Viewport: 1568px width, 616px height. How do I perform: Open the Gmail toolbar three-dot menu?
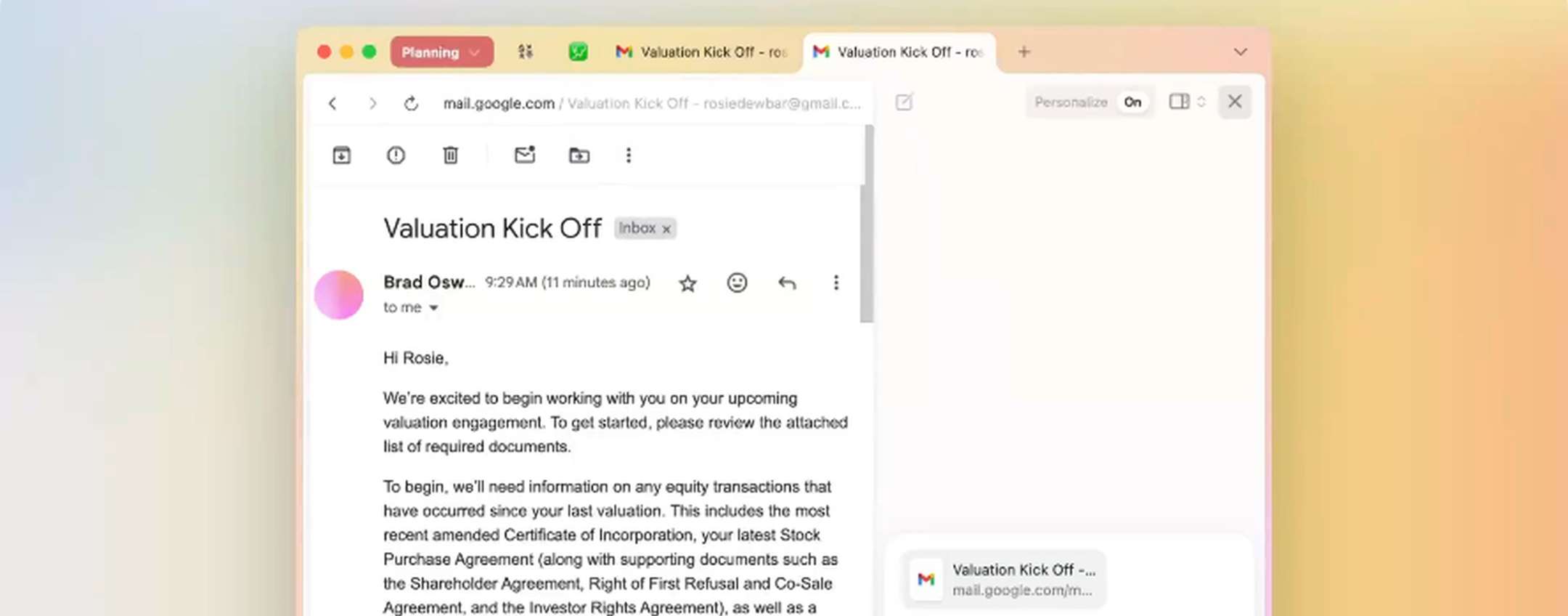click(x=629, y=155)
